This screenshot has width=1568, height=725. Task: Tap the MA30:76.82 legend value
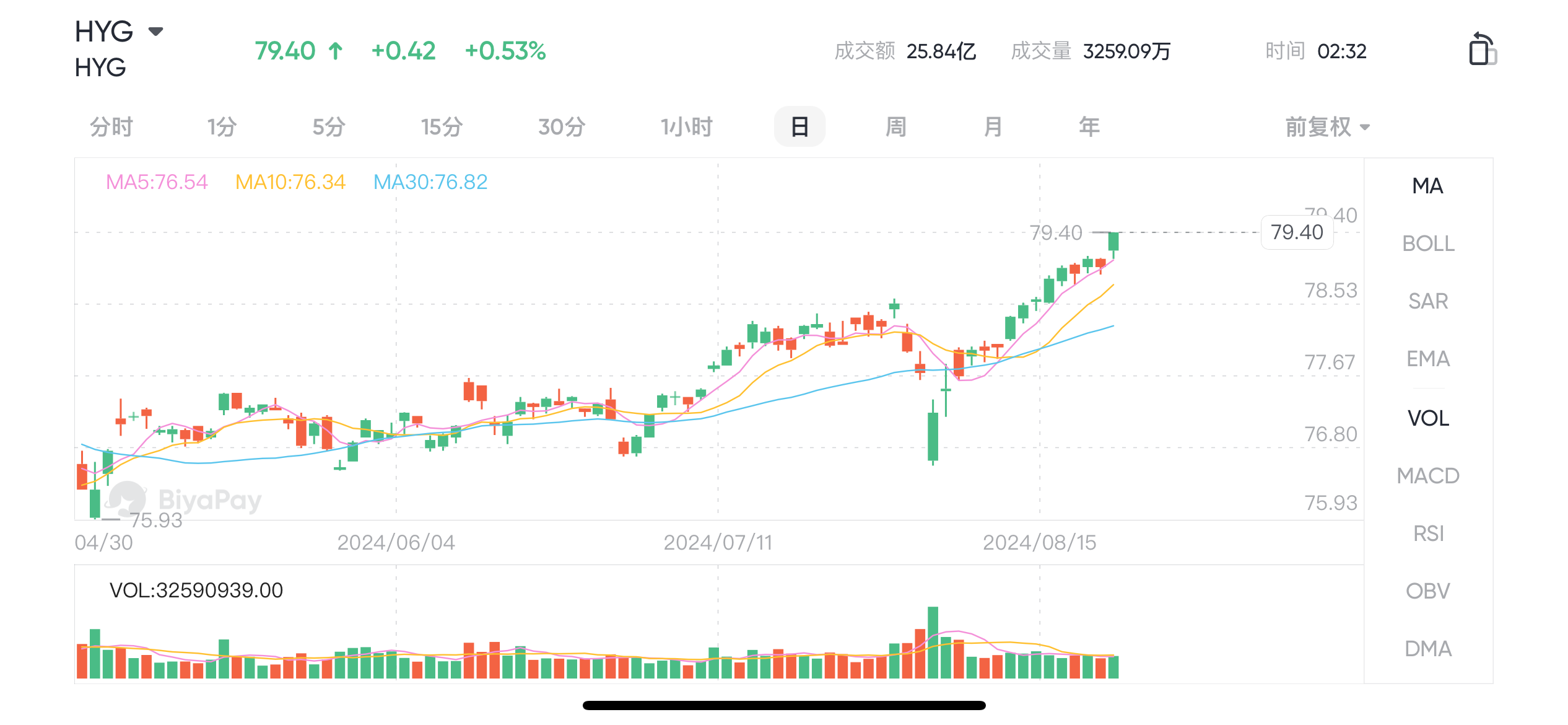click(x=430, y=182)
